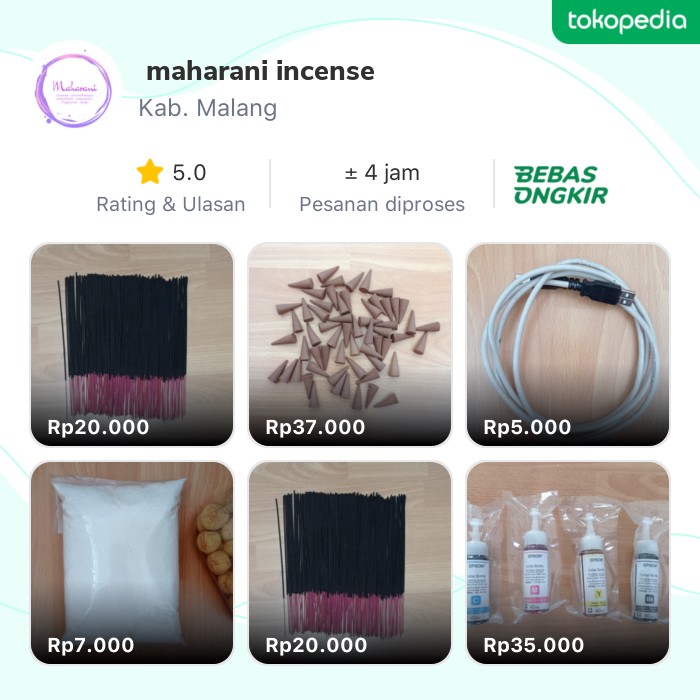Screen dimensions: 700x700
Task: Open the black incense sticks product at Rp20.000
Action: (132, 345)
